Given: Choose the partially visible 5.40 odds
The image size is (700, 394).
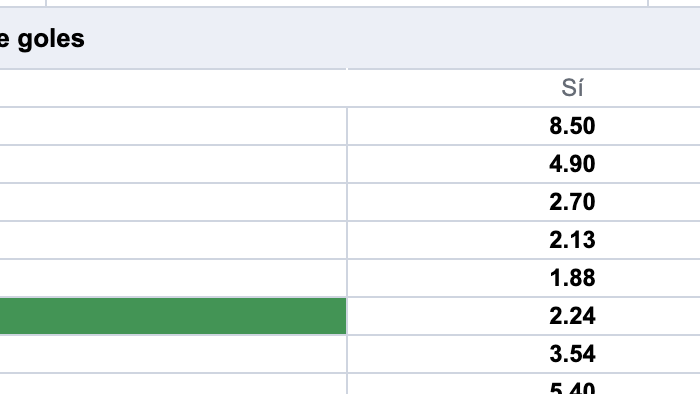Looking at the screenshot, I should pyautogui.click(x=572, y=386).
